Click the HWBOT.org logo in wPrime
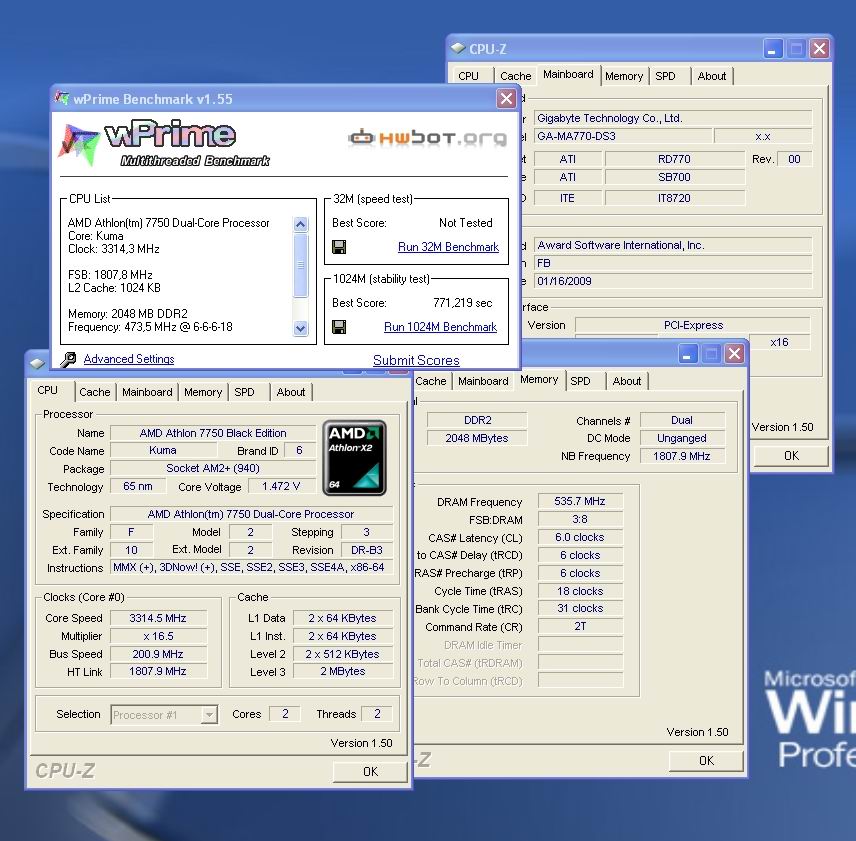Viewport: 856px width, 841px height. pos(427,138)
